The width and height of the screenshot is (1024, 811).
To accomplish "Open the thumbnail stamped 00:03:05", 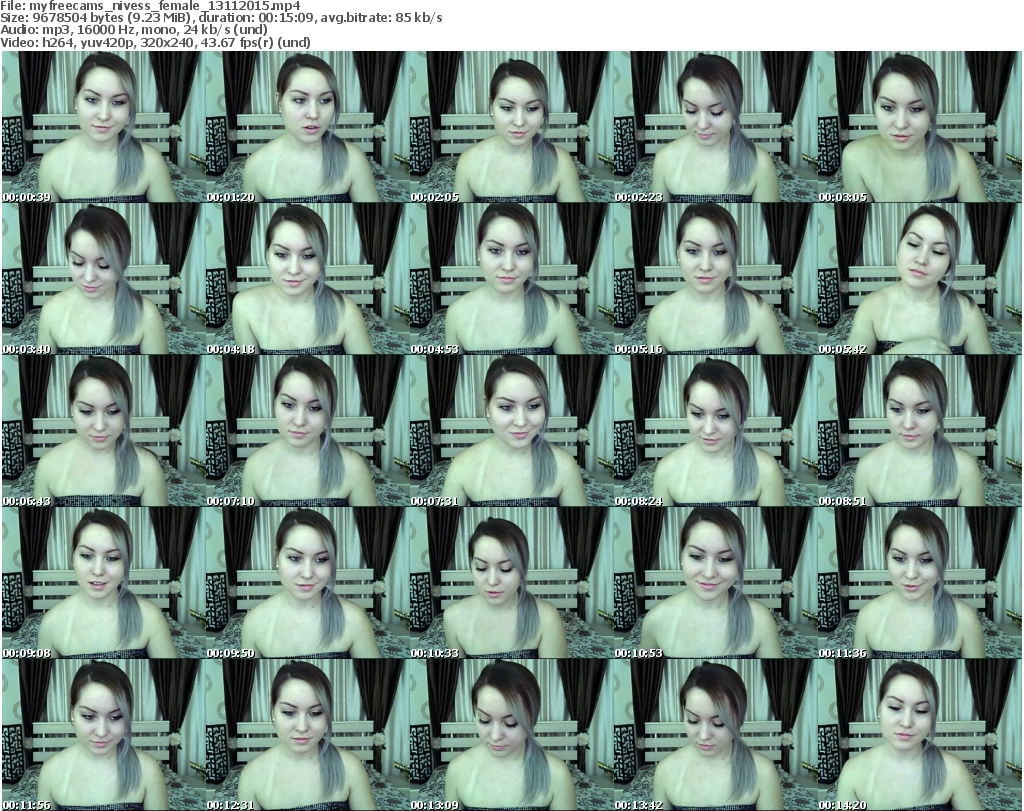I will coord(920,127).
